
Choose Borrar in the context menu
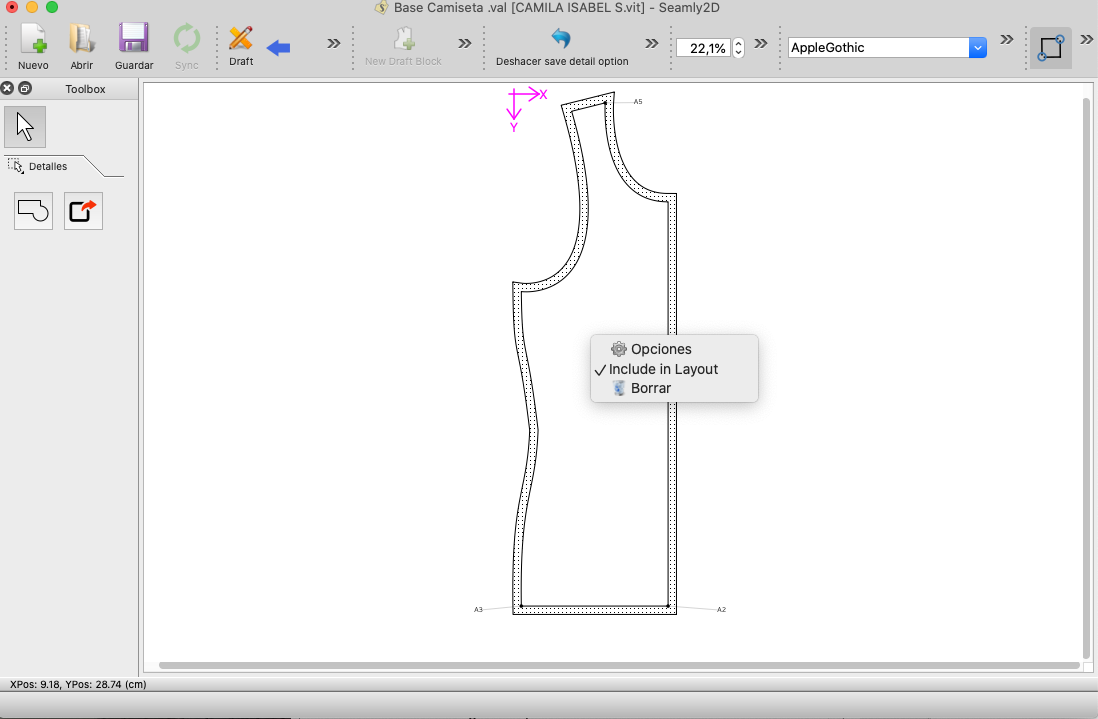[x=650, y=388]
